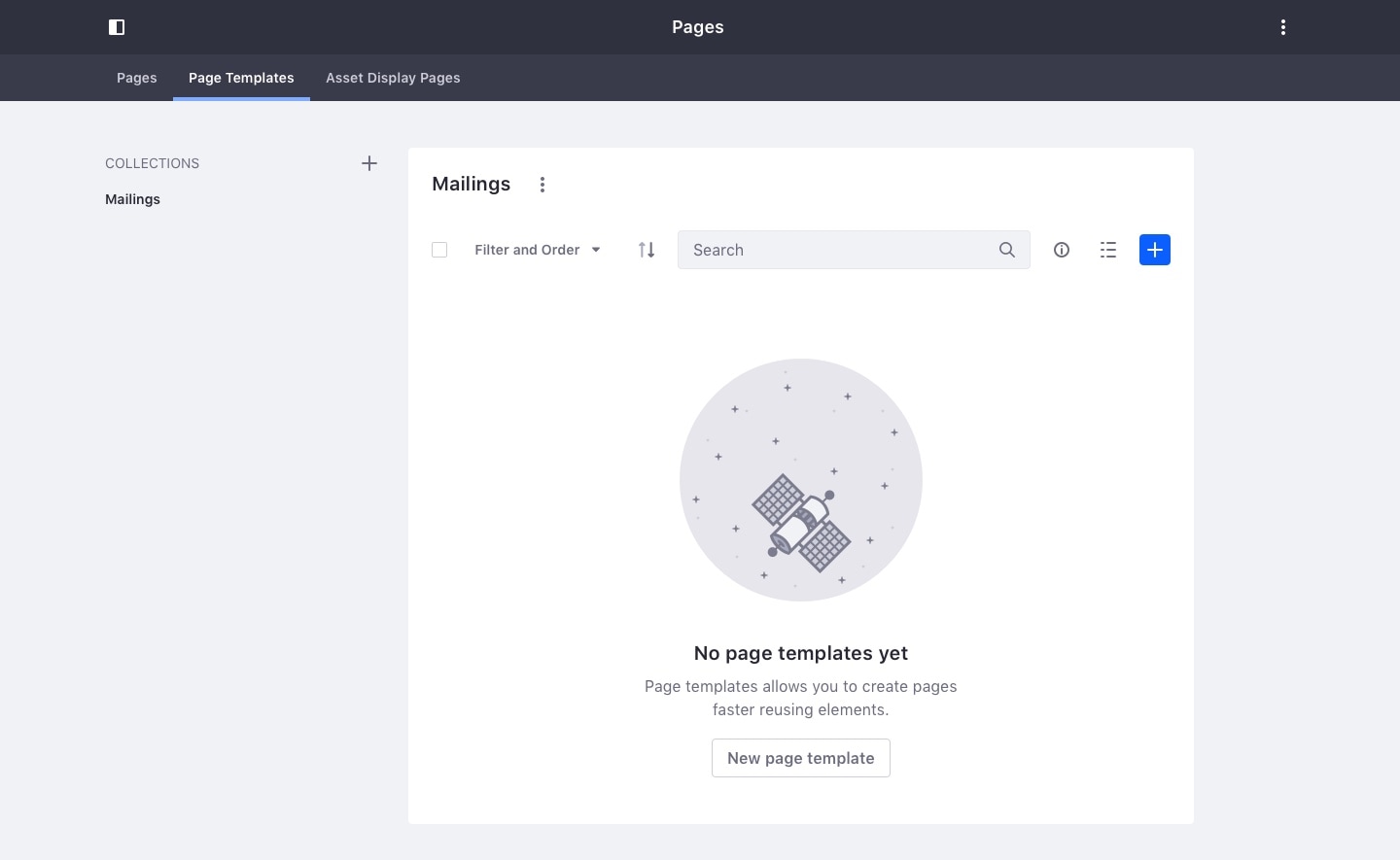Select the Page Templates tab
1400x860 pixels.
tap(241, 78)
